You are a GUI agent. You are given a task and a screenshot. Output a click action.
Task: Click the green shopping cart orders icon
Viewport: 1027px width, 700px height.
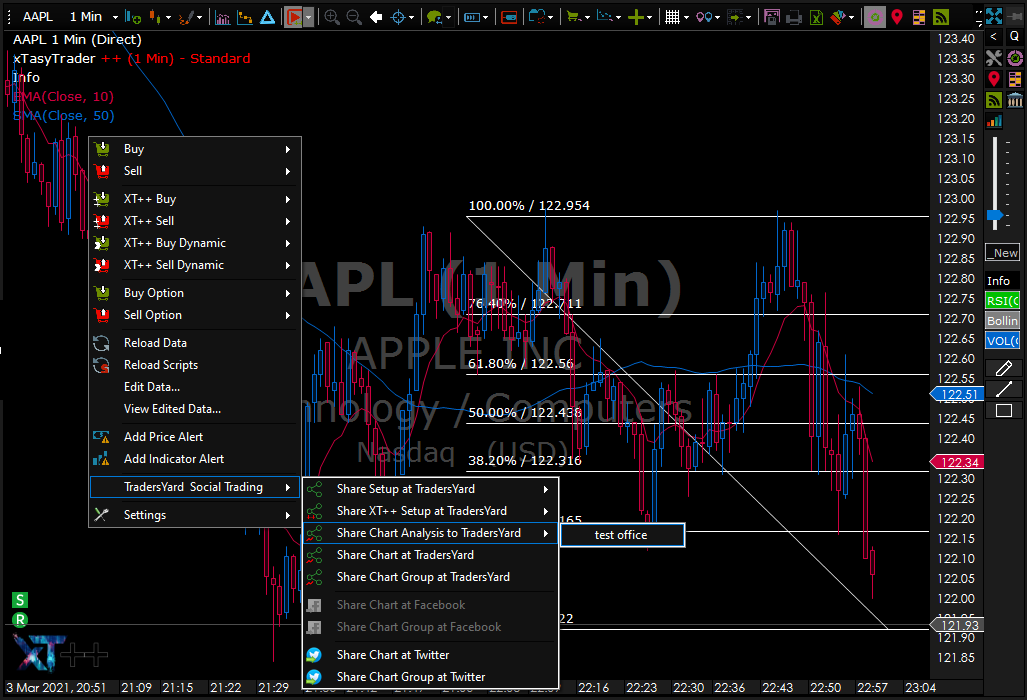coord(574,17)
